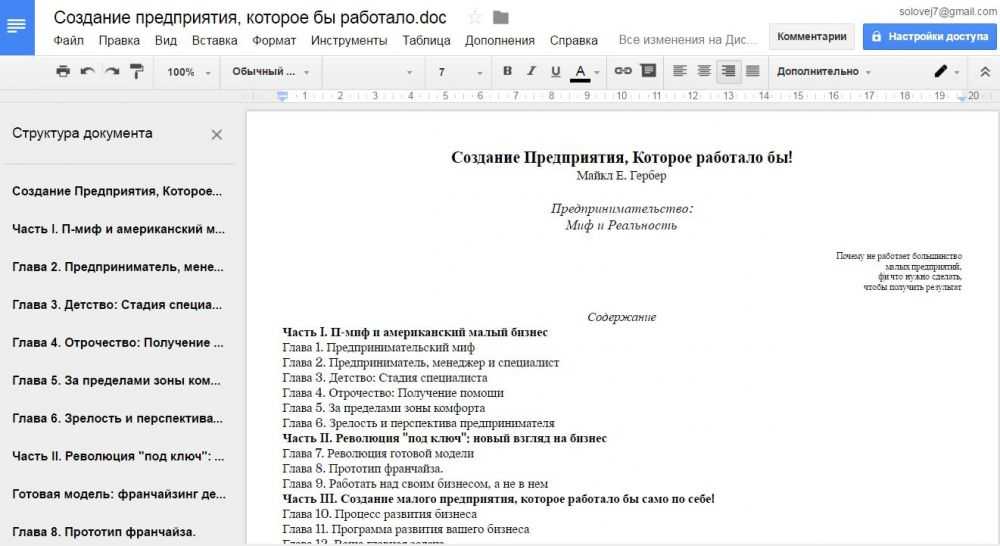Click the left indent marker on ruler
Screen dimensions: 1000x546
click(283, 96)
